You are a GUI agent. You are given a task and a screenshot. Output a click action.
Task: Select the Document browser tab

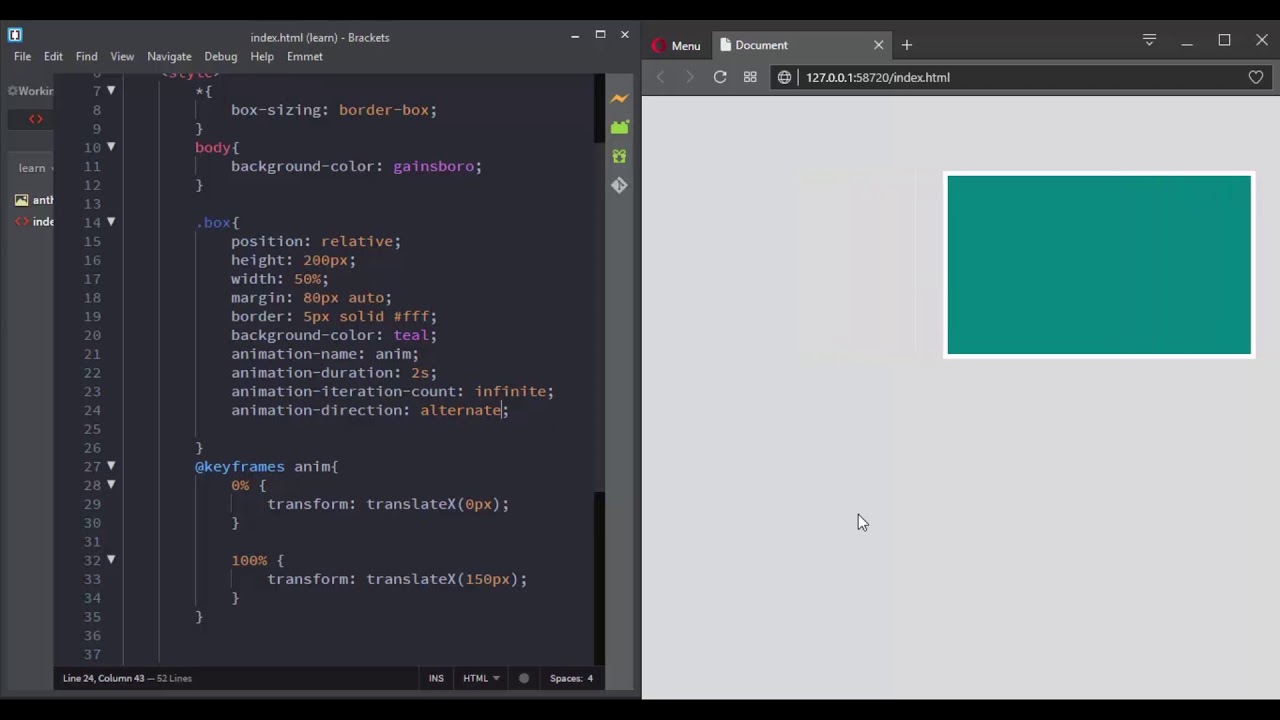800,45
